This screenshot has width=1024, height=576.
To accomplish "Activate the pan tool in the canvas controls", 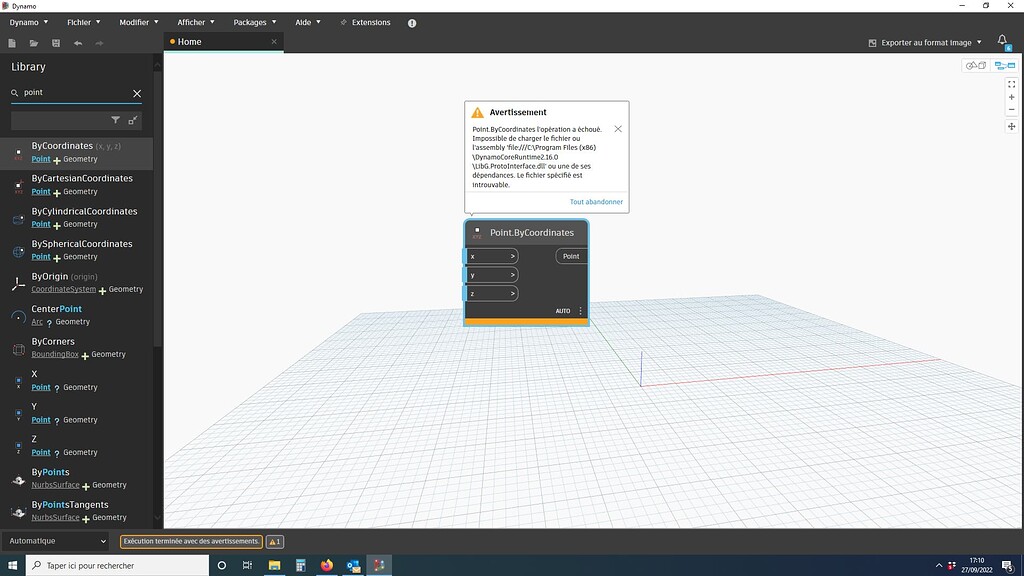I will (1012, 127).
